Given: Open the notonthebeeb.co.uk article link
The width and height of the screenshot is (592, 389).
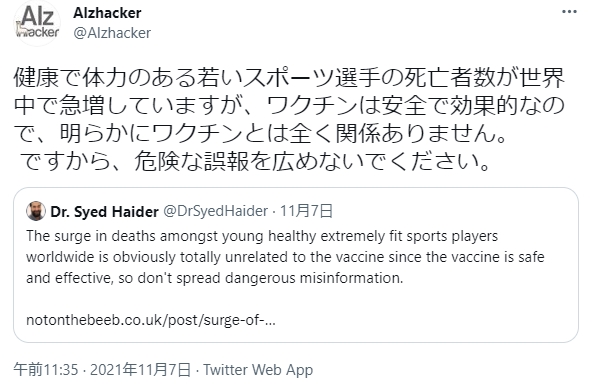Looking at the screenshot, I should tap(151, 320).
